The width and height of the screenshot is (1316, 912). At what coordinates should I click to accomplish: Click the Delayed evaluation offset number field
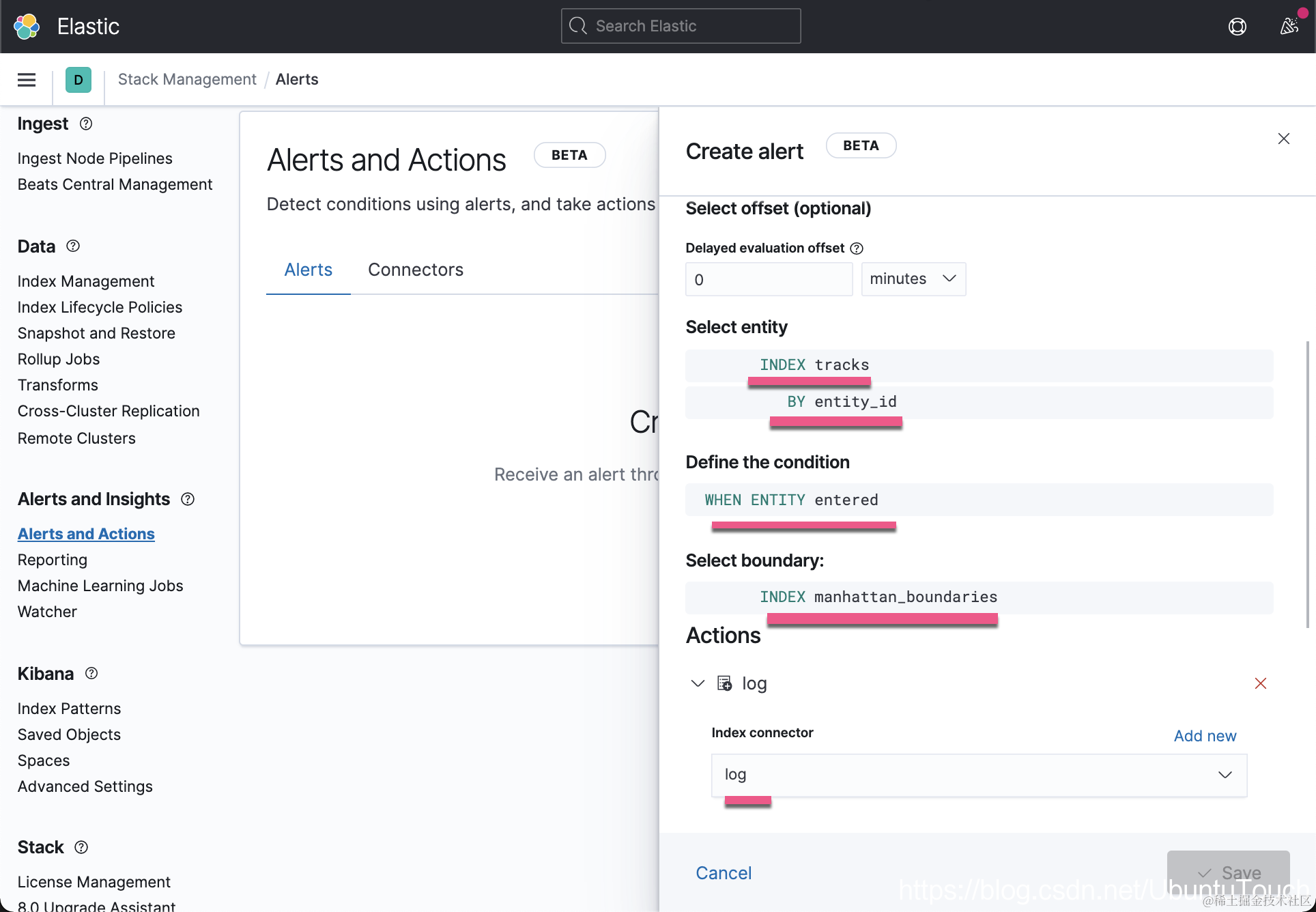(768, 279)
